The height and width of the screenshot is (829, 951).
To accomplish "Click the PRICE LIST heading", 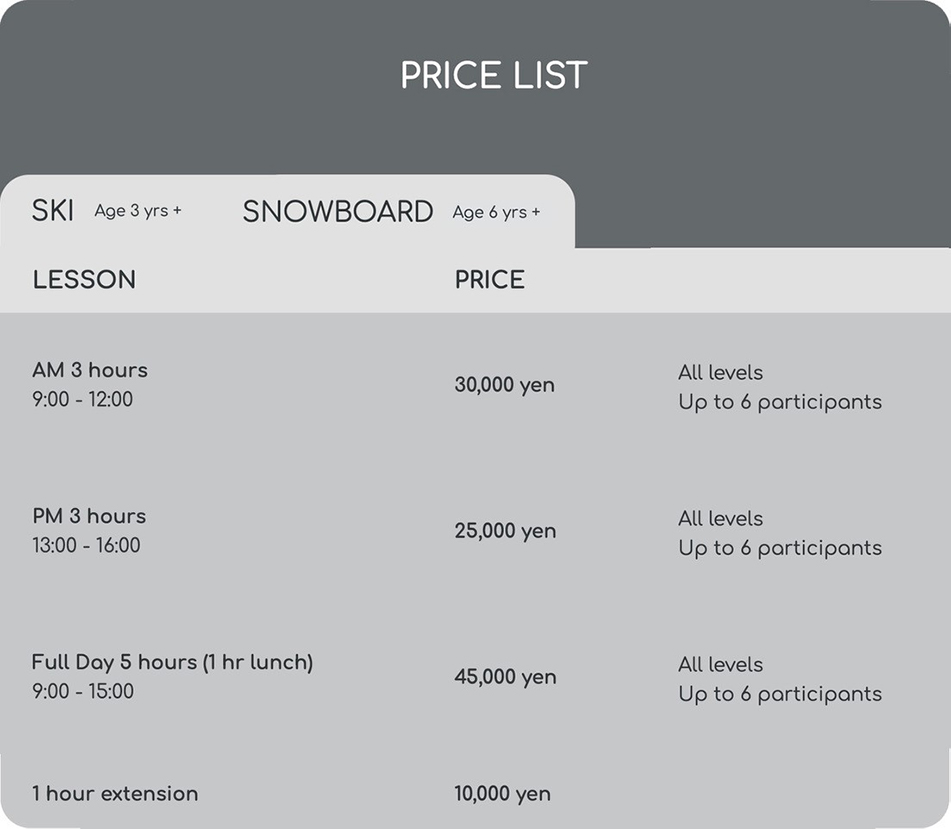I will click(x=494, y=76).
